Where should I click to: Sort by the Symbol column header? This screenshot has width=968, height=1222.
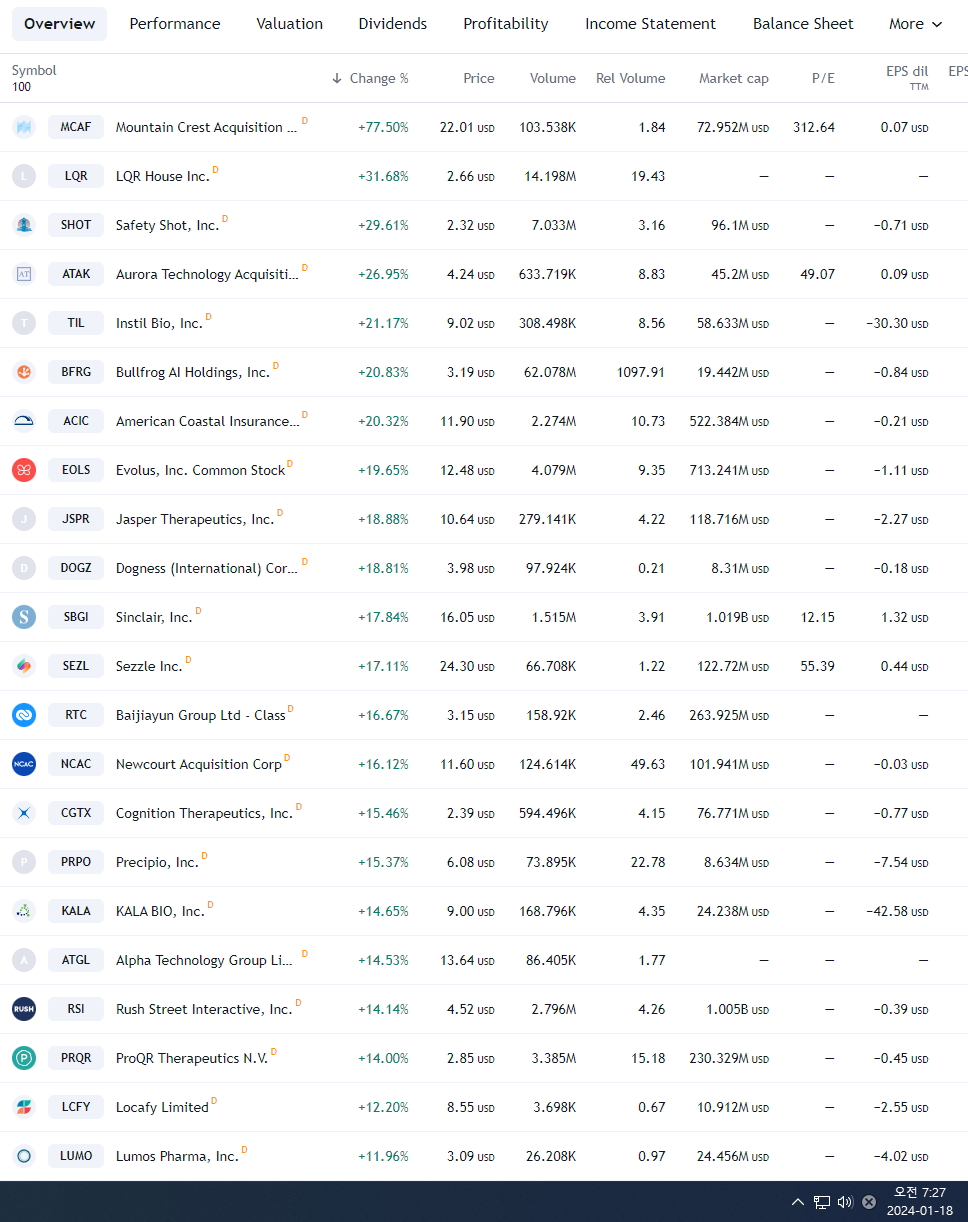click(x=34, y=71)
